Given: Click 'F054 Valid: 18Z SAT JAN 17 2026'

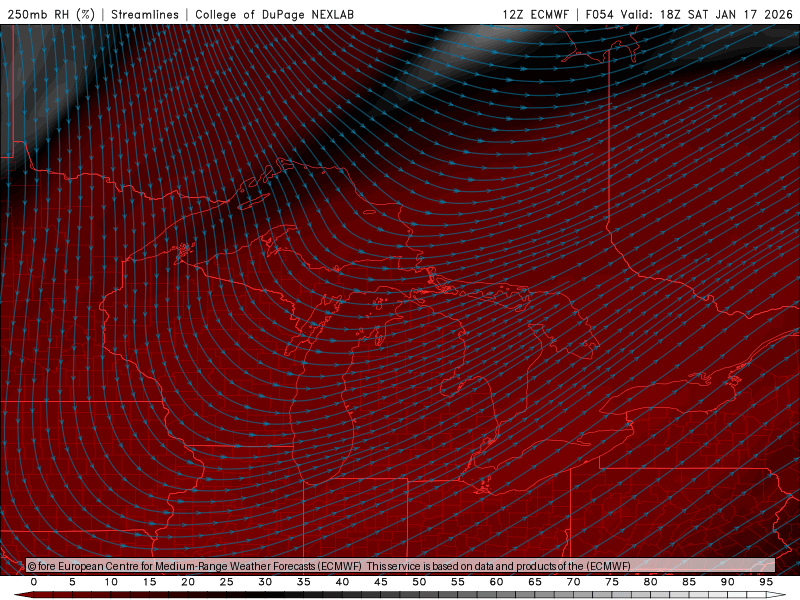Looking at the screenshot, I should 689,14.
